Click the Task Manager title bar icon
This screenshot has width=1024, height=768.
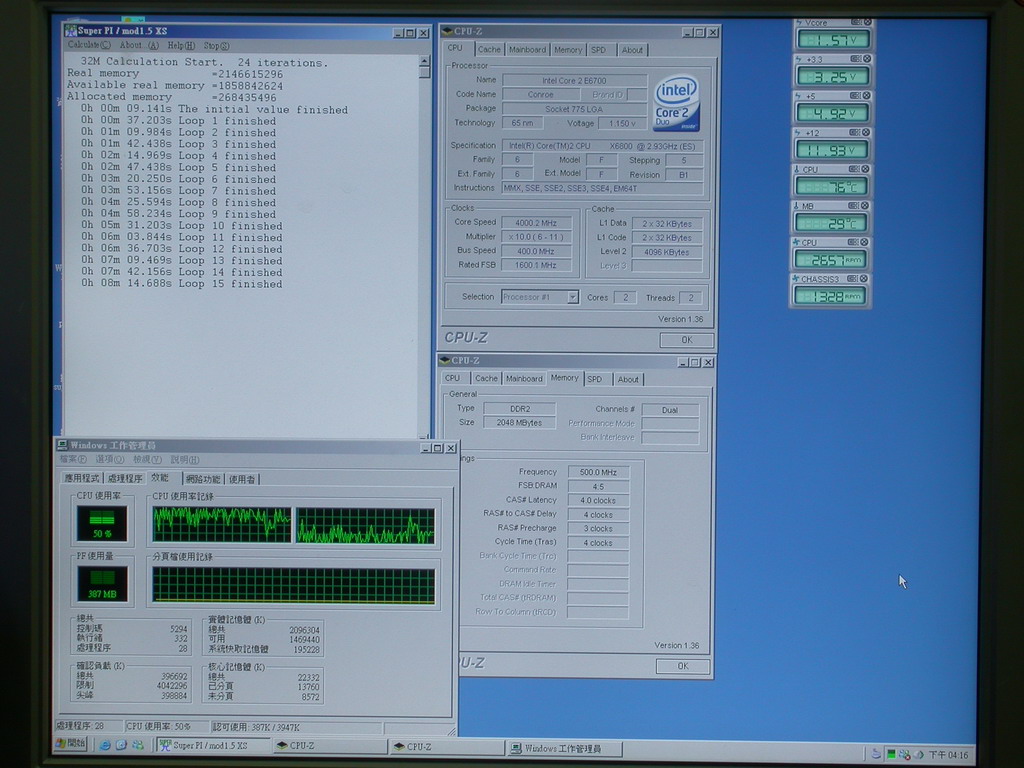63,445
